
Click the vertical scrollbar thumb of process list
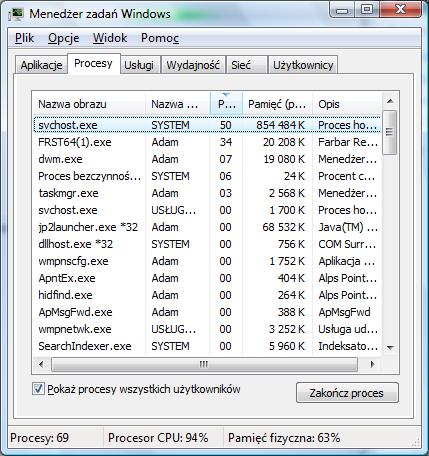(x=389, y=132)
